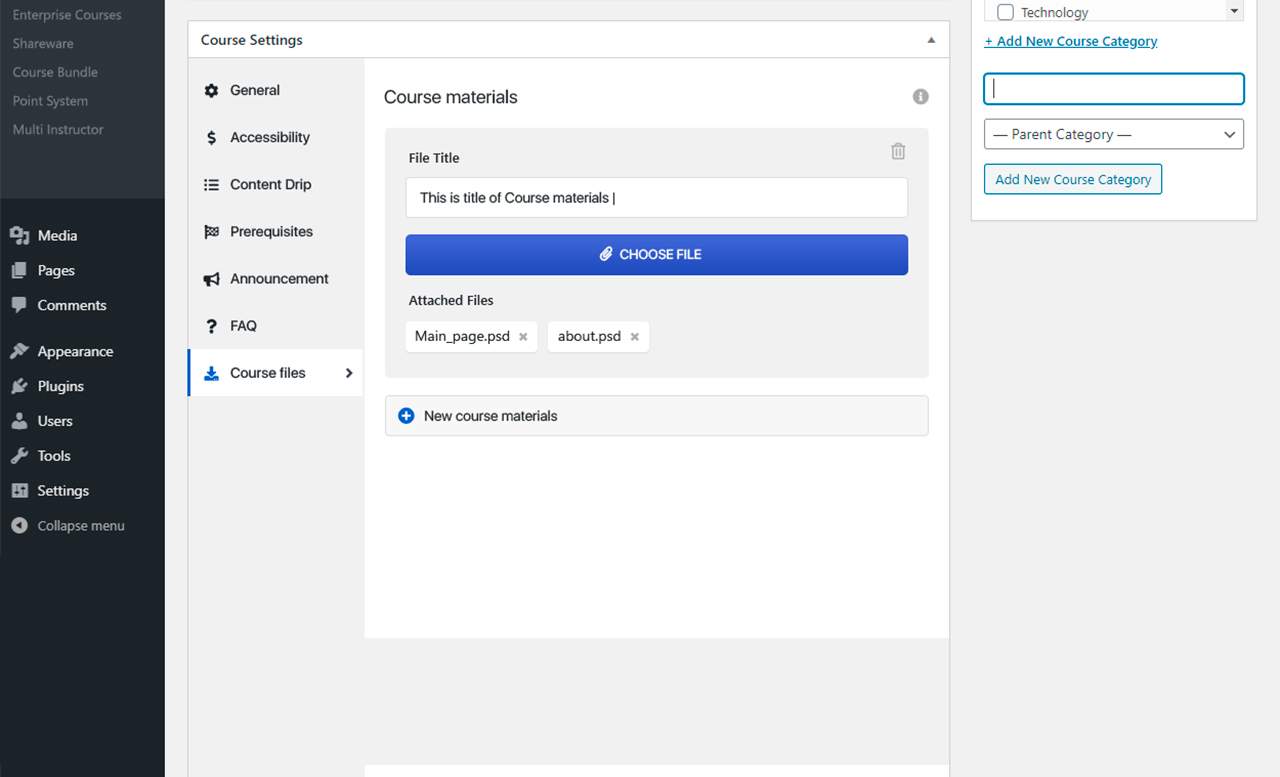This screenshot has height=777, width=1280.
Task: Switch to the Announcement settings tab
Action: (x=279, y=278)
